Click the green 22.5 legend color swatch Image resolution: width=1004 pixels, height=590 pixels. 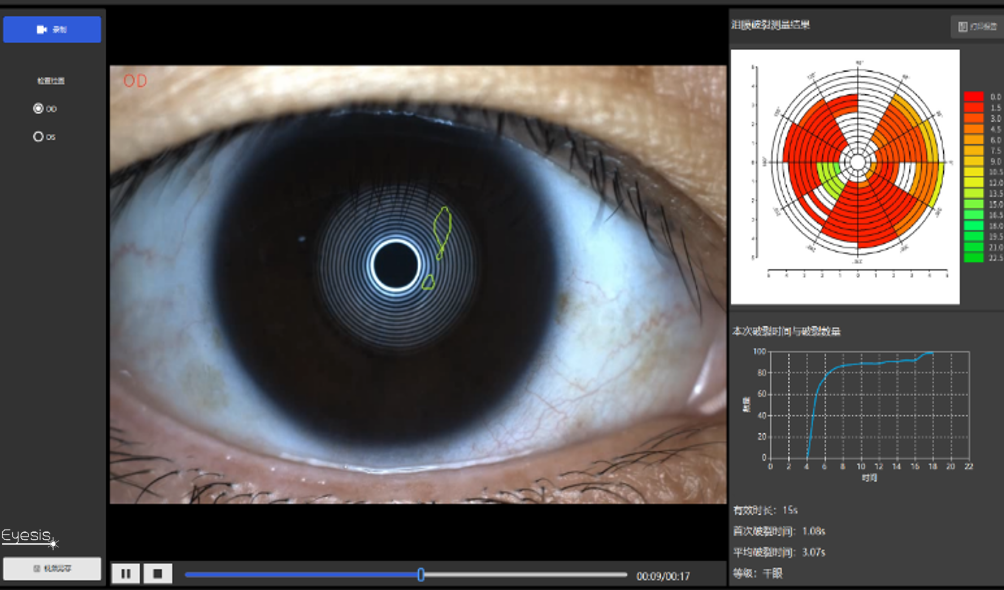click(974, 258)
